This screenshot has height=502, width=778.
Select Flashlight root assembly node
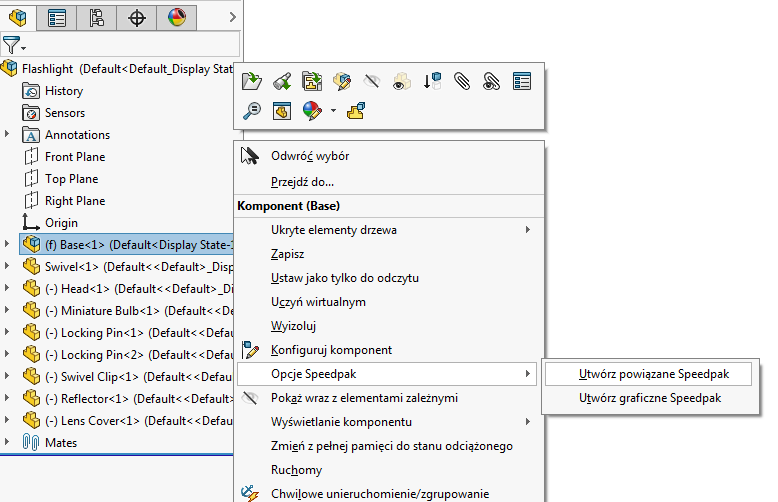tap(117, 68)
